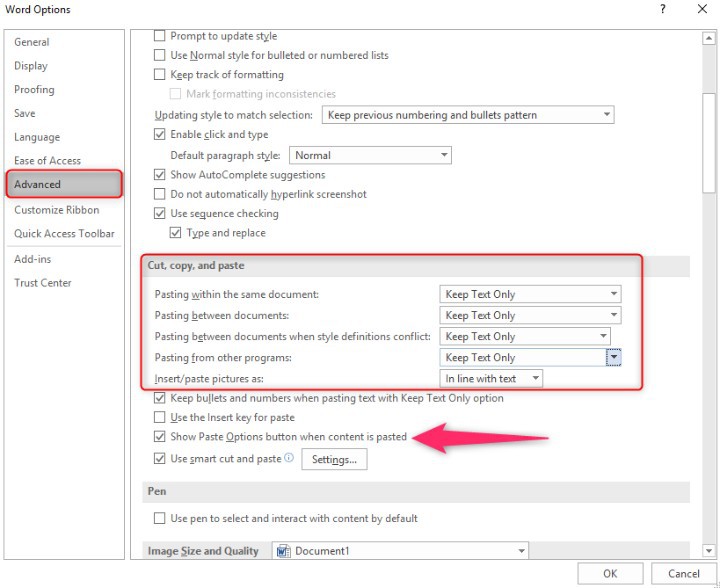Toggle Use sequence checking checkbox

[x=159, y=213]
